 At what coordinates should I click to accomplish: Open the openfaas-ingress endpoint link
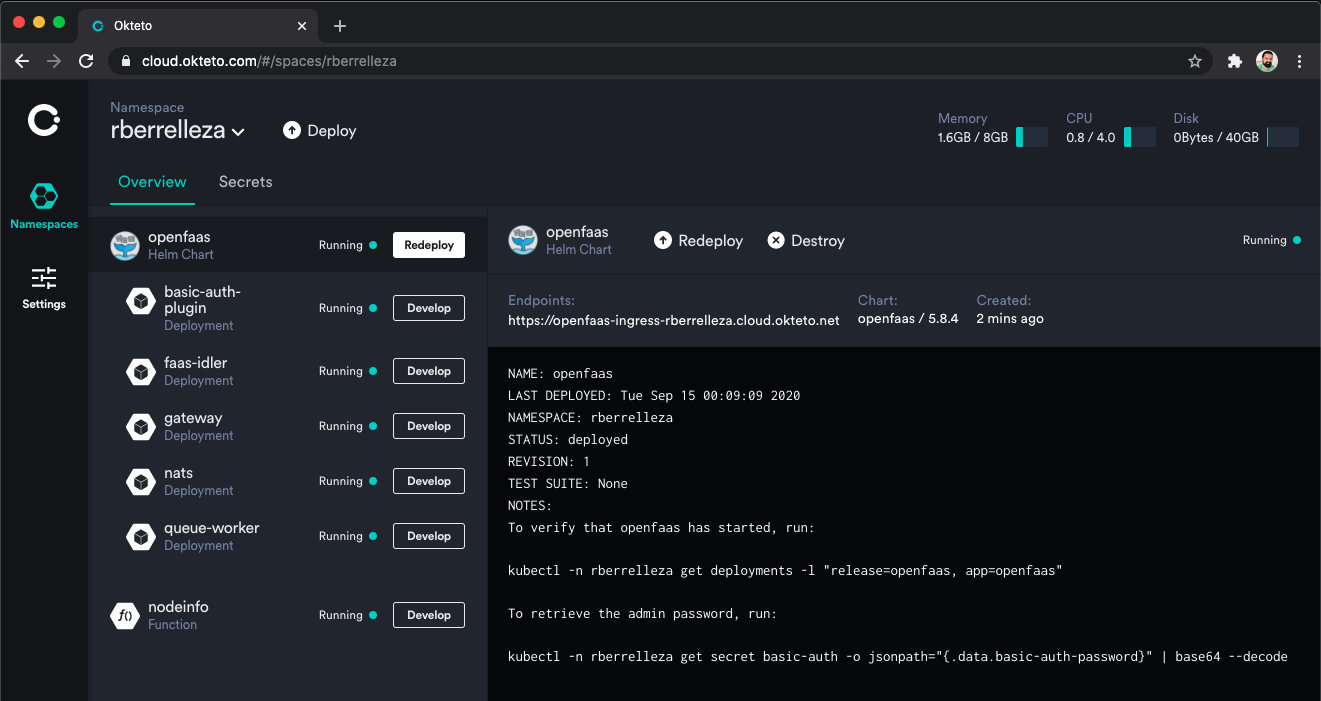[x=674, y=320]
